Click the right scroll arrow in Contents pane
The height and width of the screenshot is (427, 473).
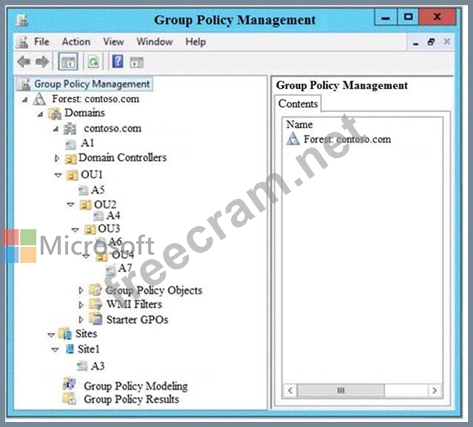tap(435, 390)
